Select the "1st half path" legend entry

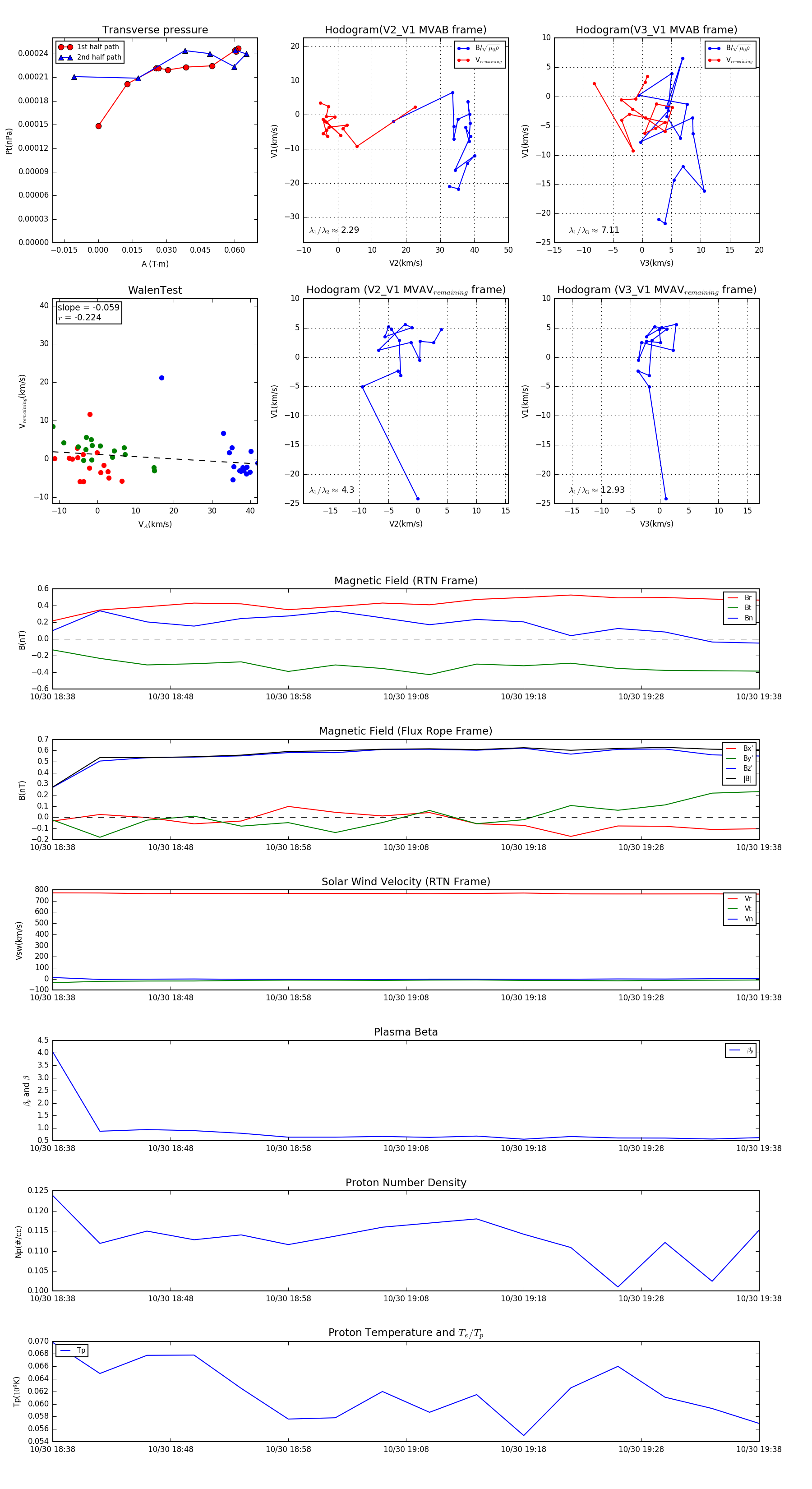89,47
